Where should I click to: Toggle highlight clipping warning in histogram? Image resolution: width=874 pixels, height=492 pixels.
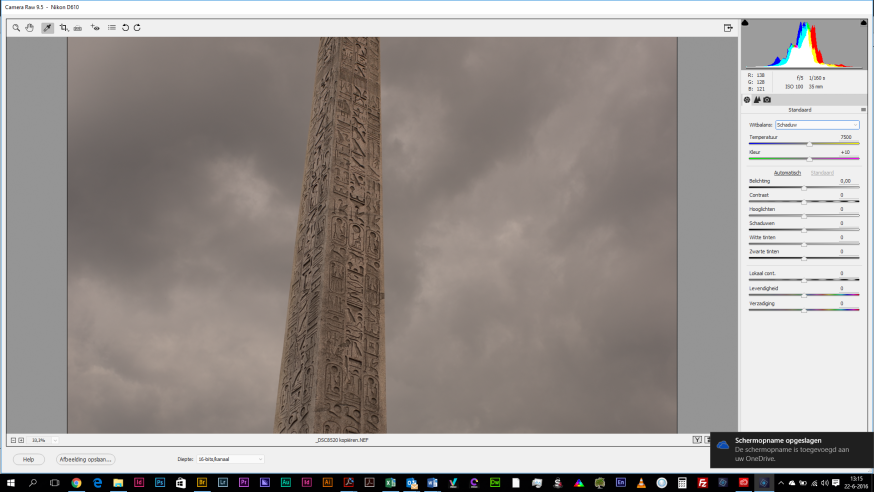point(863,21)
